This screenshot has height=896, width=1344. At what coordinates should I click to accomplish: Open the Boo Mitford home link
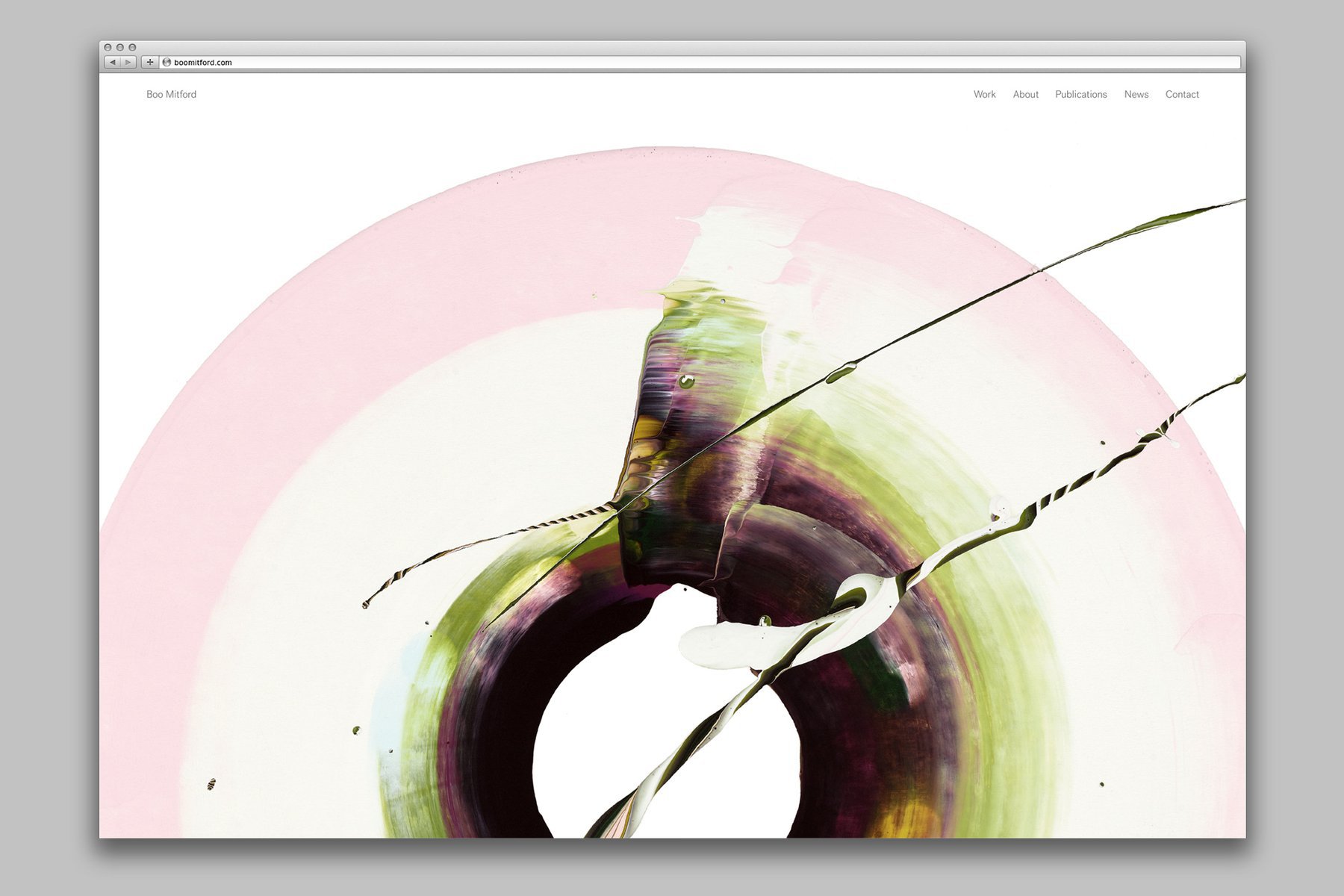171,94
